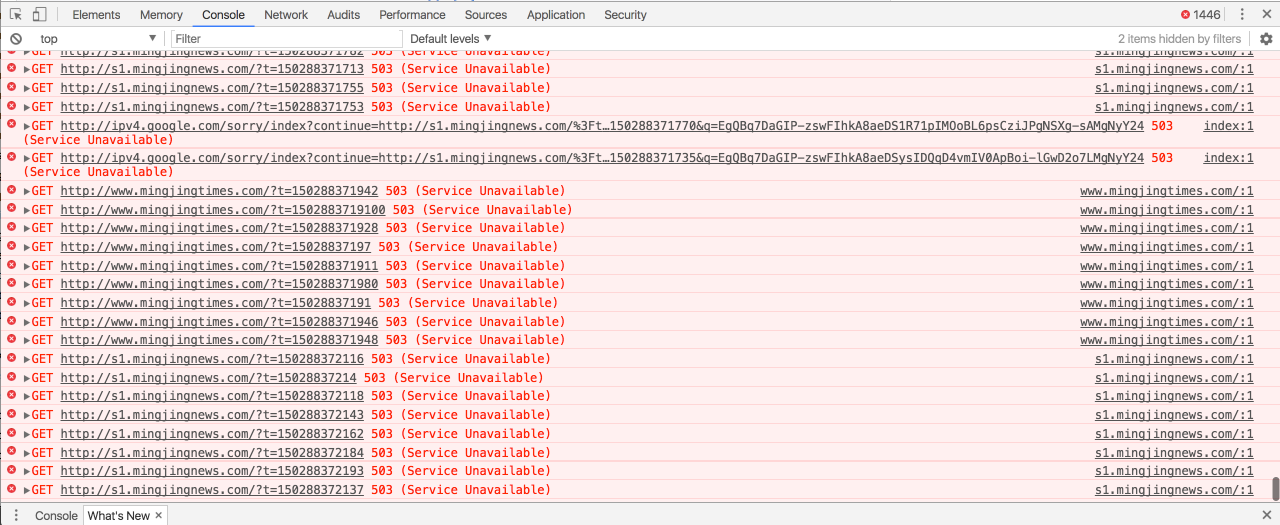Clear the console with the ban icon

(x=16, y=39)
